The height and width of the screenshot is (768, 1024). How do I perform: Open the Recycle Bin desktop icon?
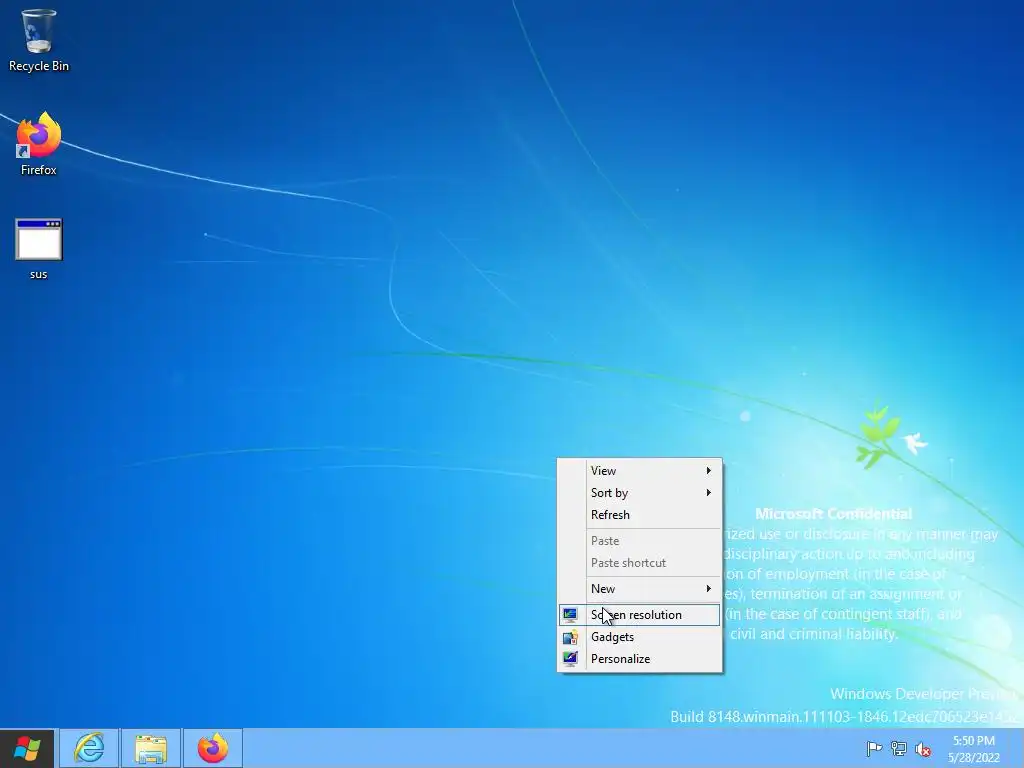click(x=39, y=40)
